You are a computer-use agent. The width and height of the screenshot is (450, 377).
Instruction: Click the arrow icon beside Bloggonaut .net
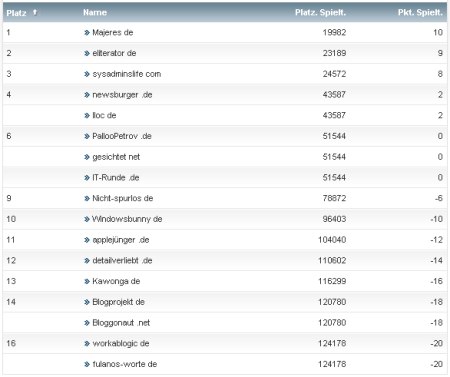tap(87, 323)
